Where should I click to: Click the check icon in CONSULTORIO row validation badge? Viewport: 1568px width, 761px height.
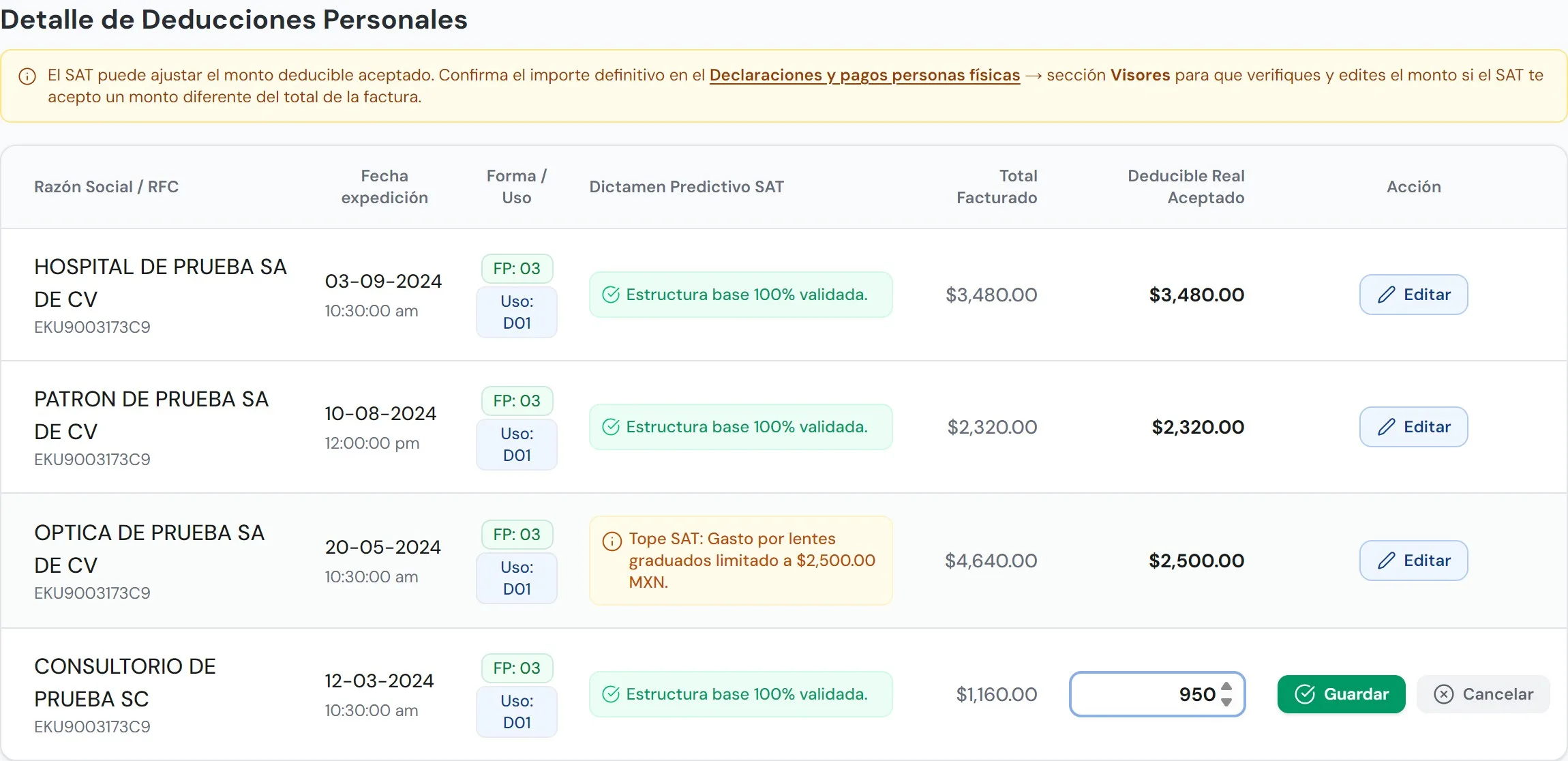click(611, 694)
